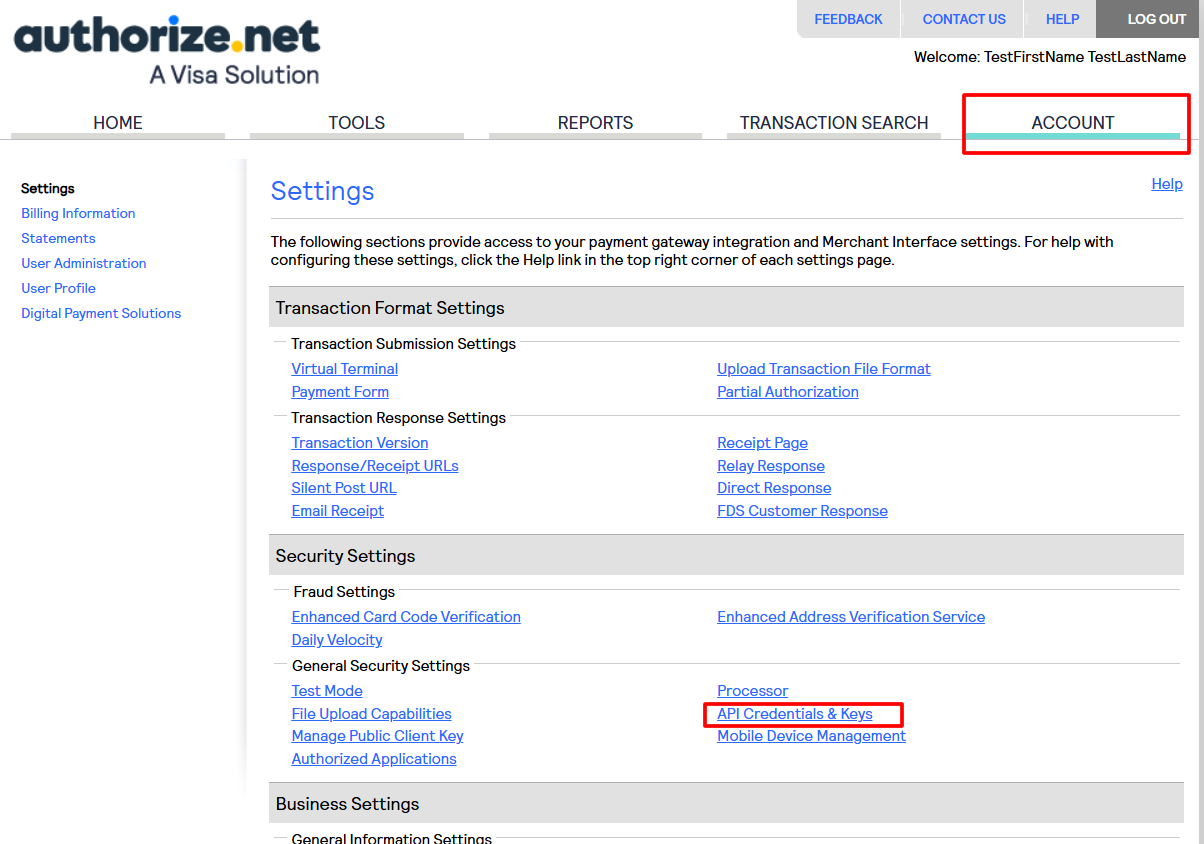
Task: Click the Manage Public Client Key link
Action: [377, 736]
